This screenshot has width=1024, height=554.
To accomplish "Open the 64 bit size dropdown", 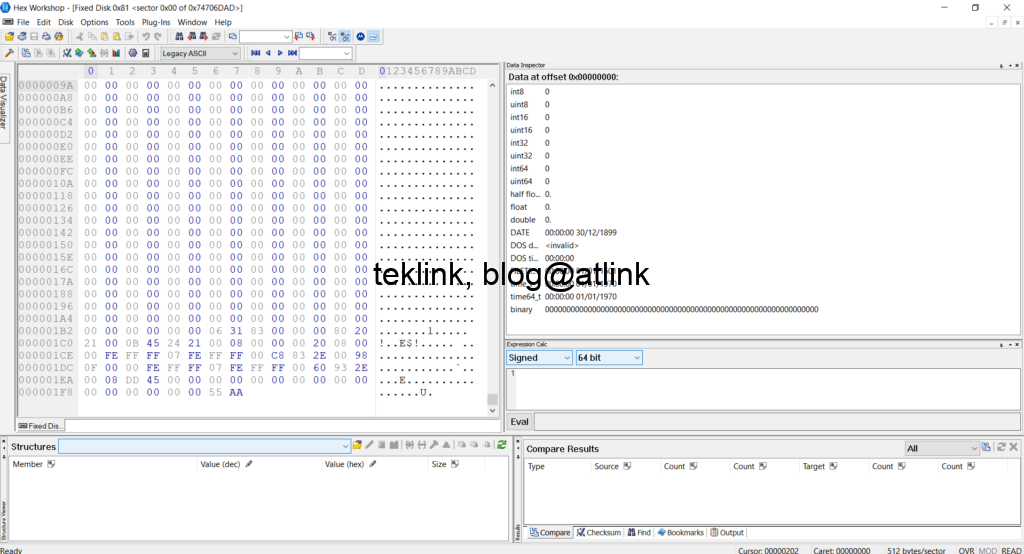I will pos(609,358).
